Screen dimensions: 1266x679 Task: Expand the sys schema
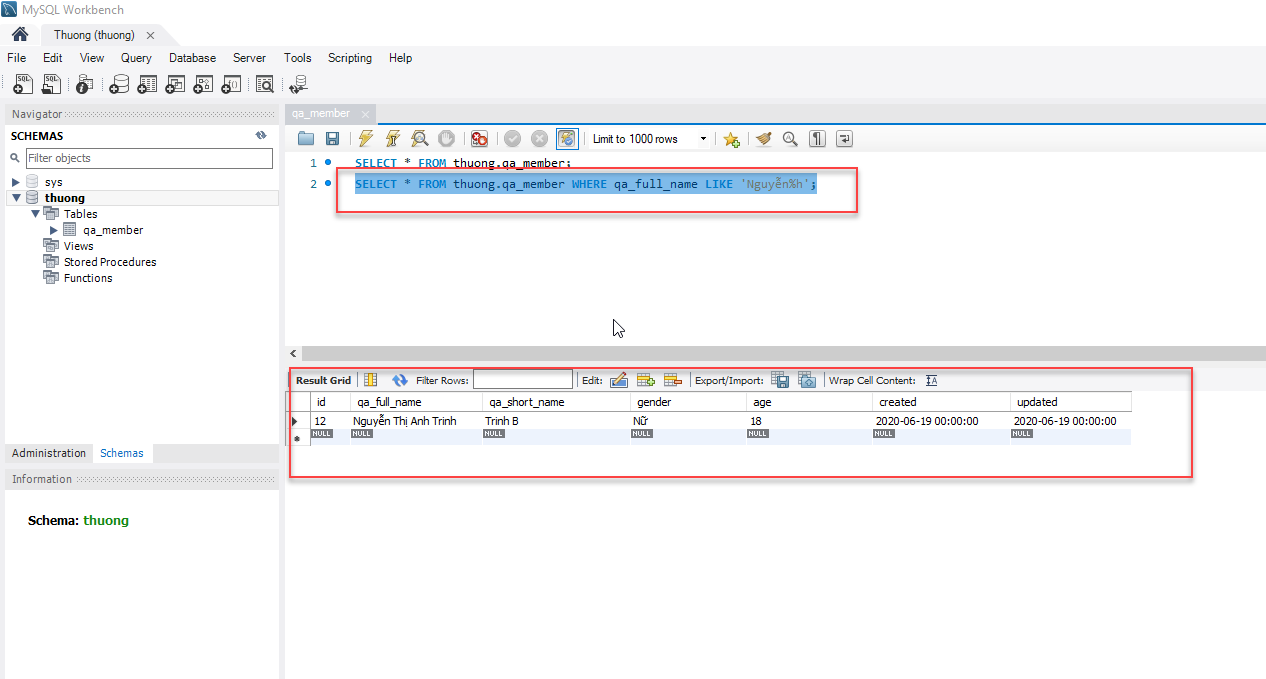[x=16, y=182]
